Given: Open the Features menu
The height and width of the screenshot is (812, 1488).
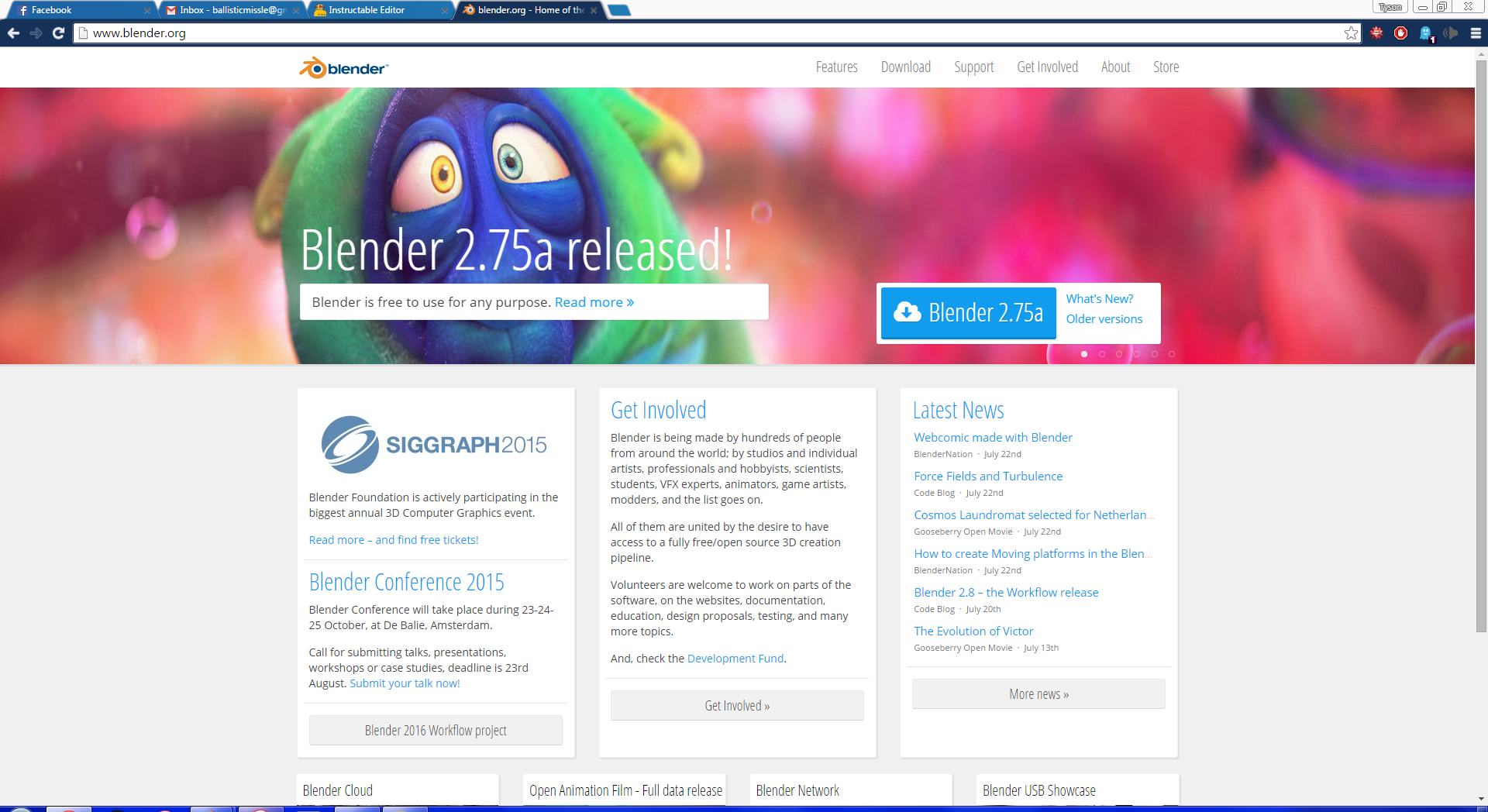Looking at the screenshot, I should click(x=836, y=67).
